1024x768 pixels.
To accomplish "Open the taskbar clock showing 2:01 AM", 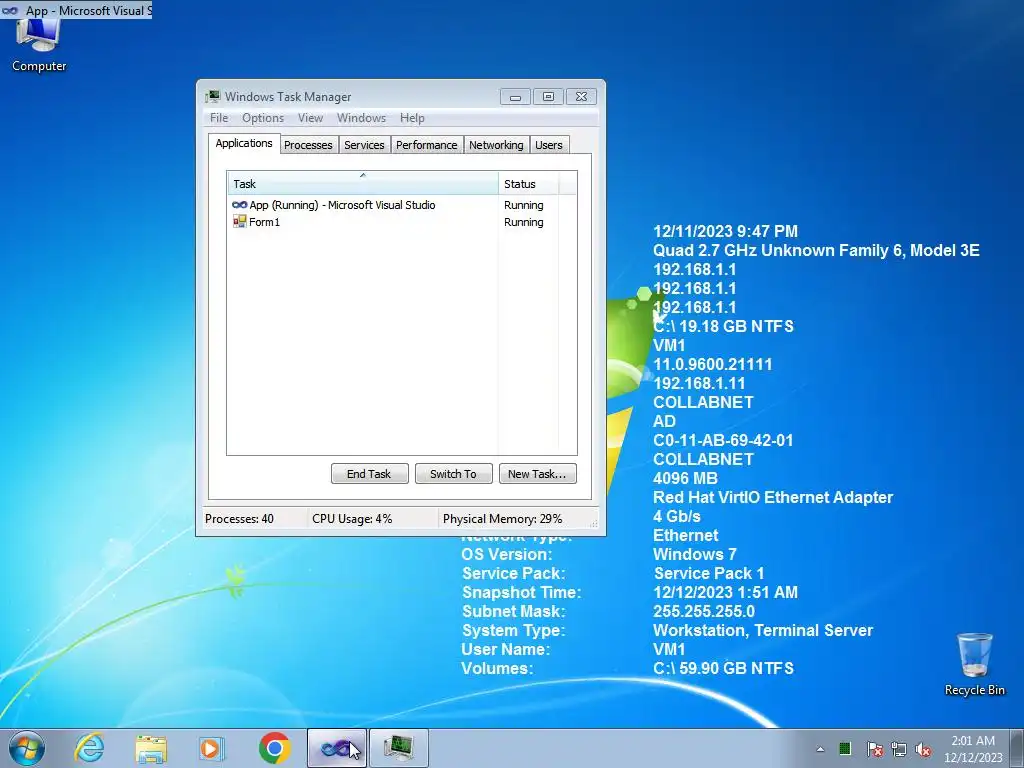I will coord(973,749).
